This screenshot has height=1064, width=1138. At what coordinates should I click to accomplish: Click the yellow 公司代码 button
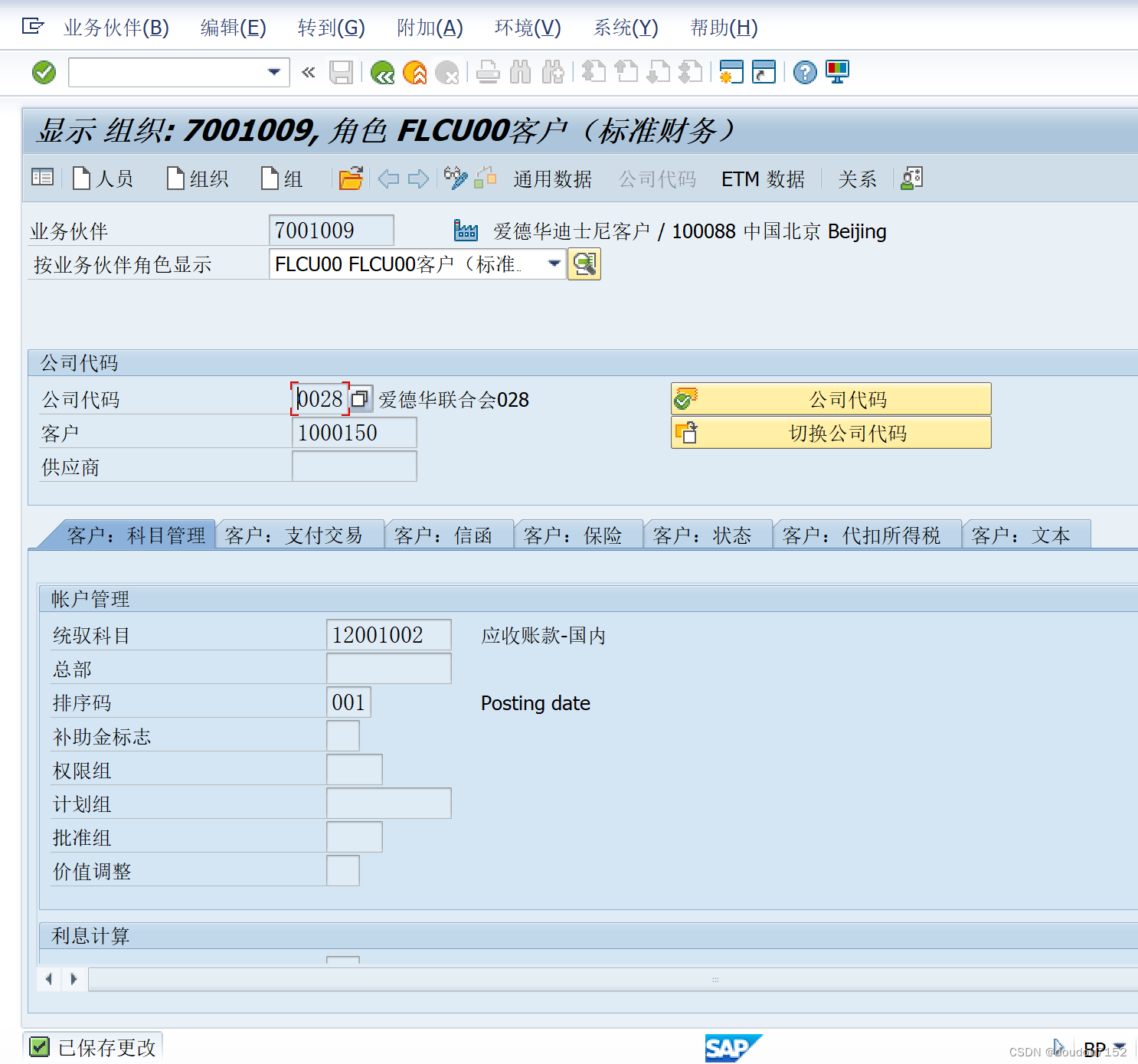click(x=831, y=398)
